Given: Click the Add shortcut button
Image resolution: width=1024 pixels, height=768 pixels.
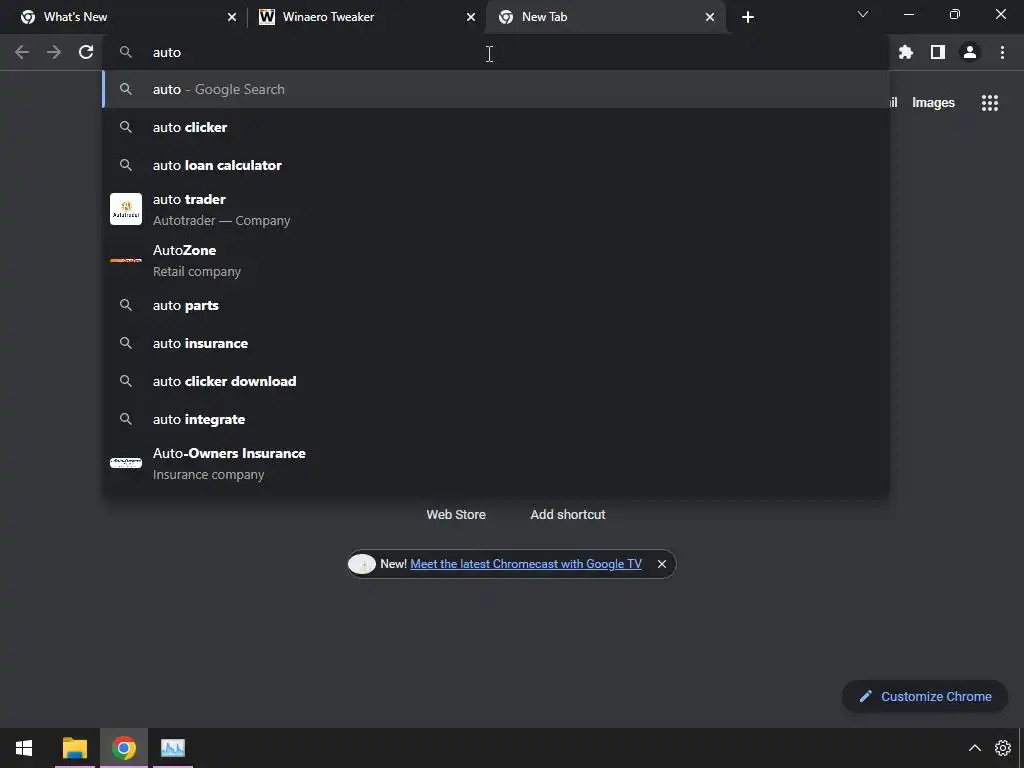Looking at the screenshot, I should [x=568, y=515].
